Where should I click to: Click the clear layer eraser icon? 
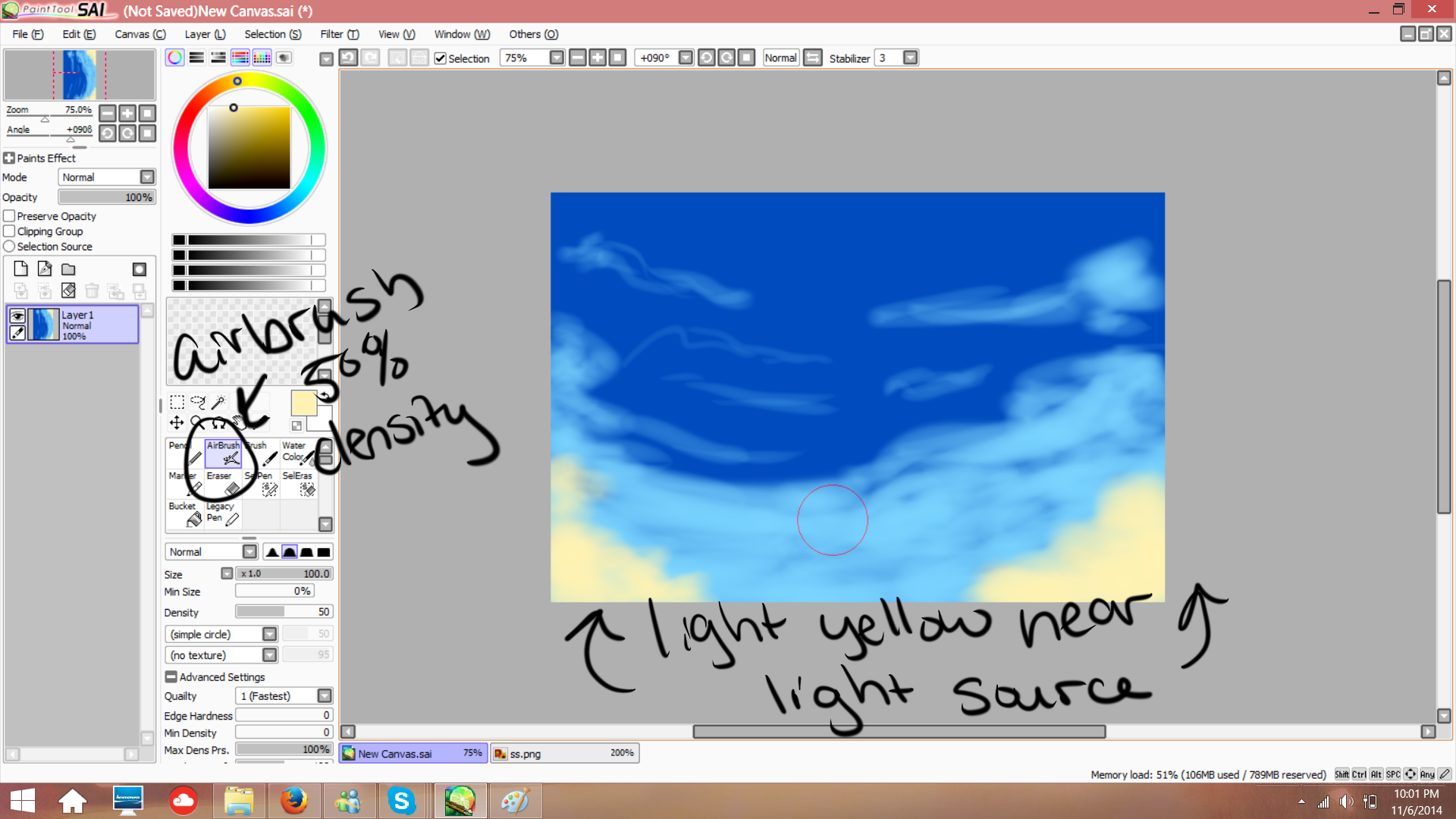coord(68,290)
